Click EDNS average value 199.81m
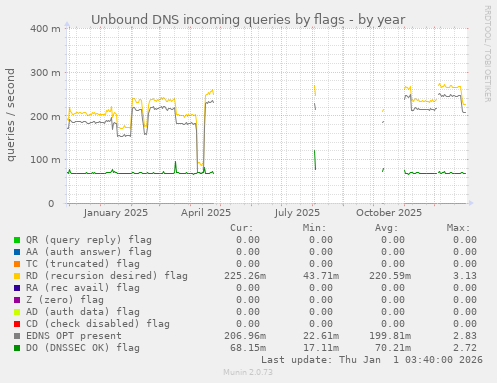497x383 pixels. 390,336
